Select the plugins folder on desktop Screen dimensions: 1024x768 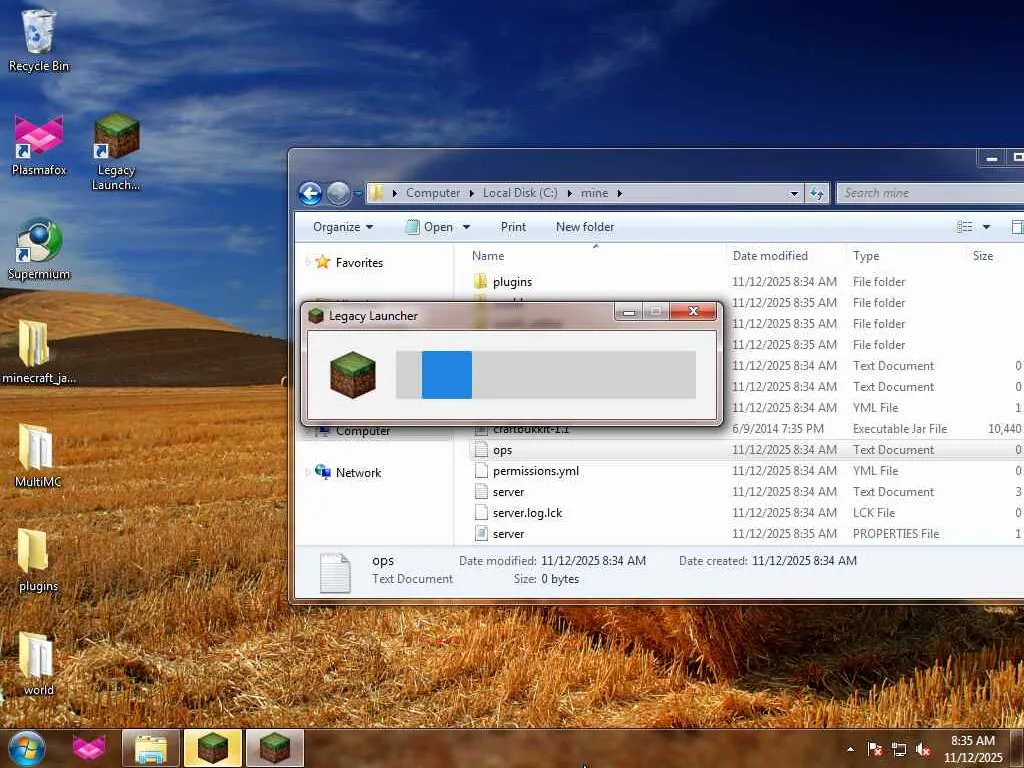(x=38, y=560)
